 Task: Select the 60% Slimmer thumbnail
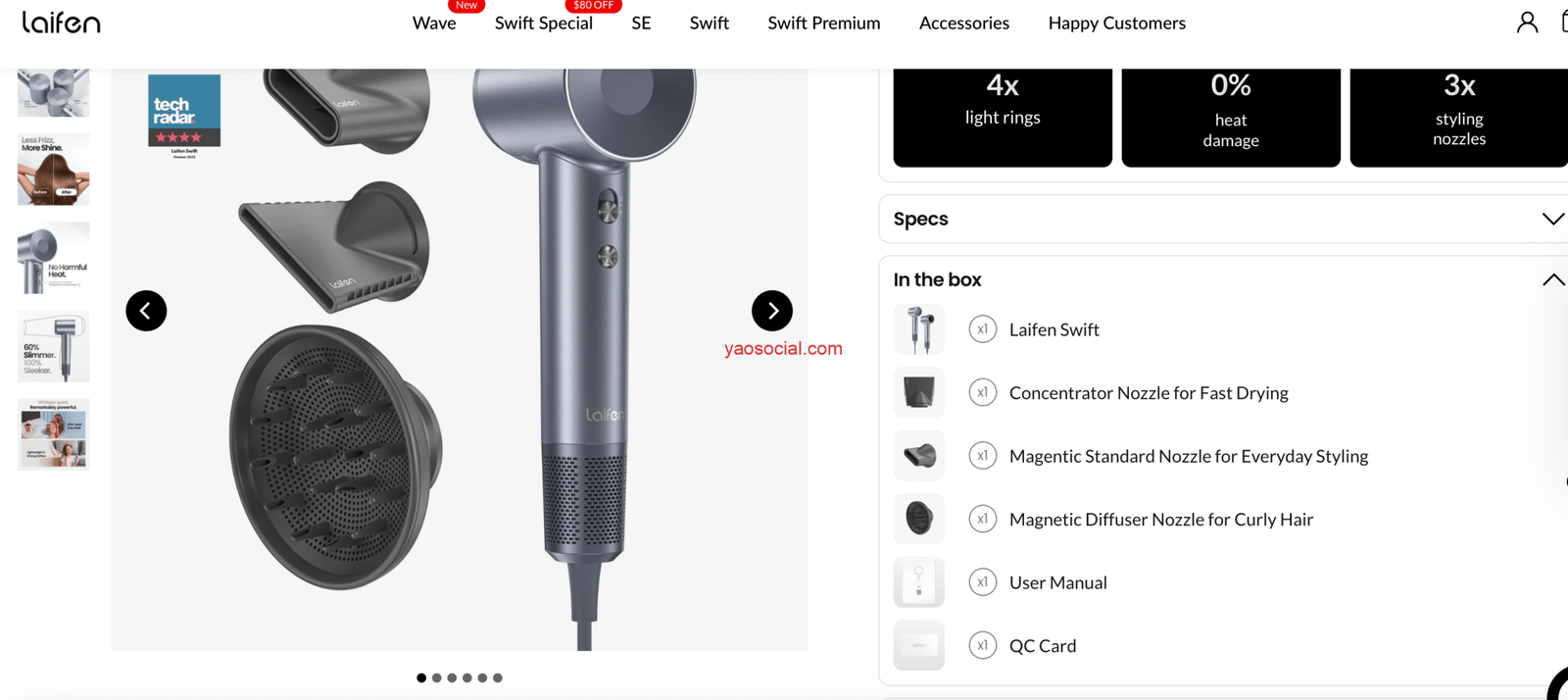click(54, 346)
